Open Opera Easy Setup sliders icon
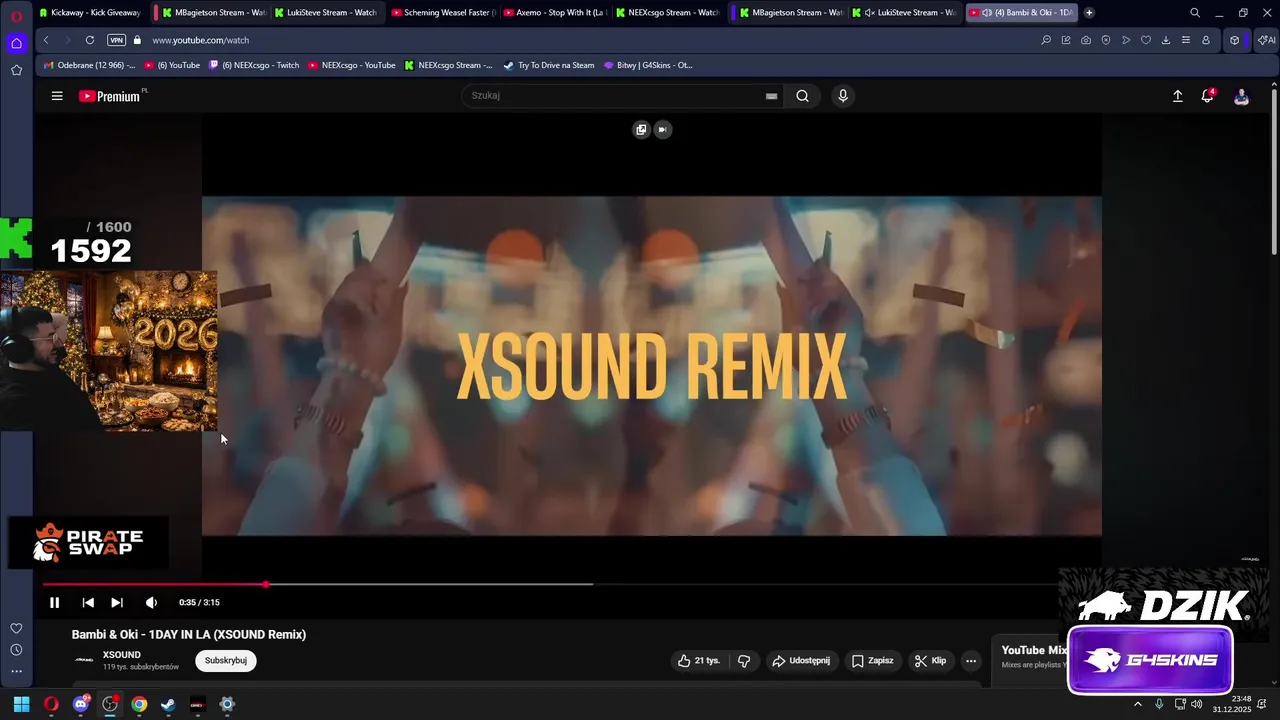 coord(1186,40)
